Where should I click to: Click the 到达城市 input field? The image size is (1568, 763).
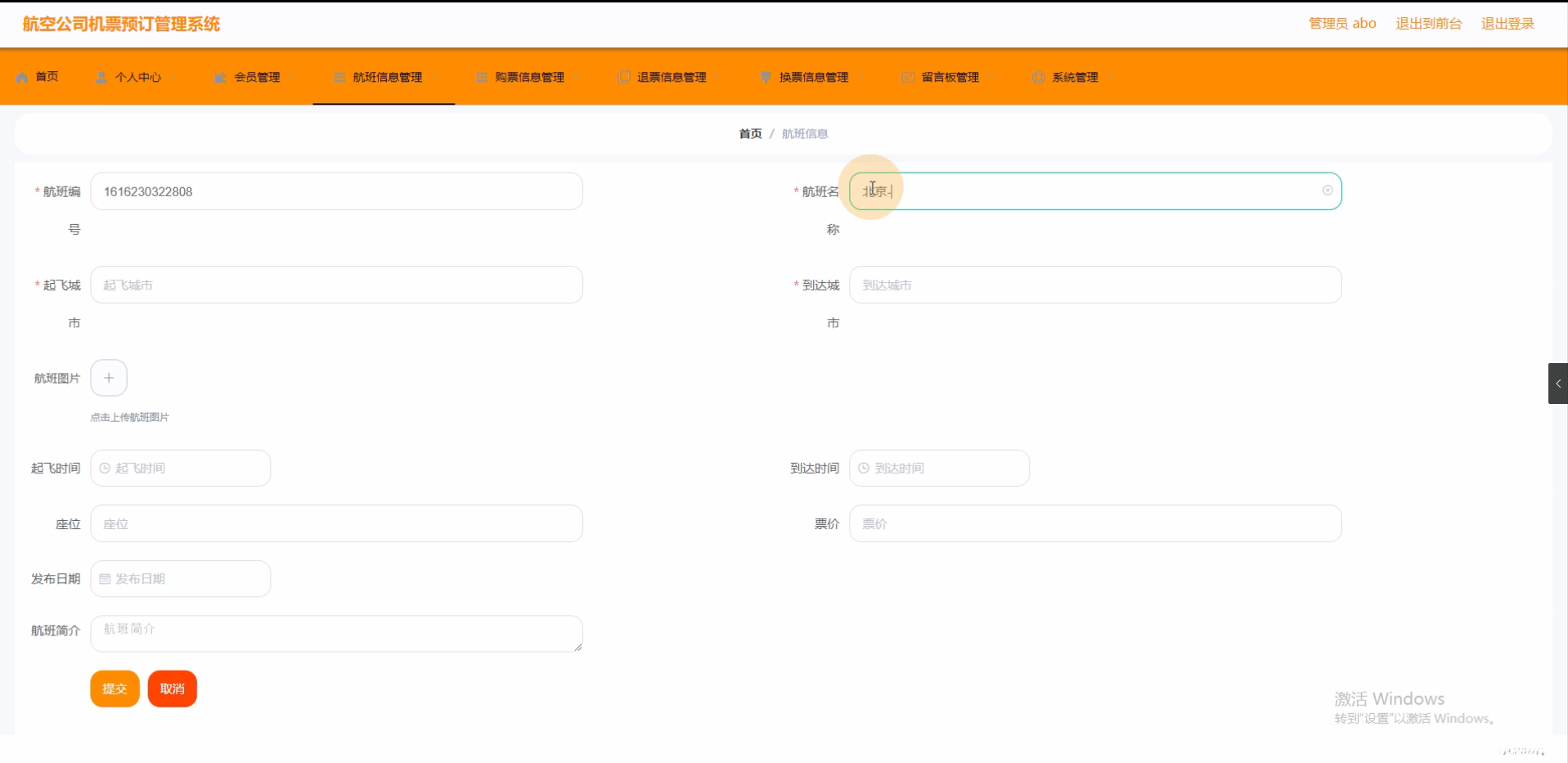(x=1095, y=285)
